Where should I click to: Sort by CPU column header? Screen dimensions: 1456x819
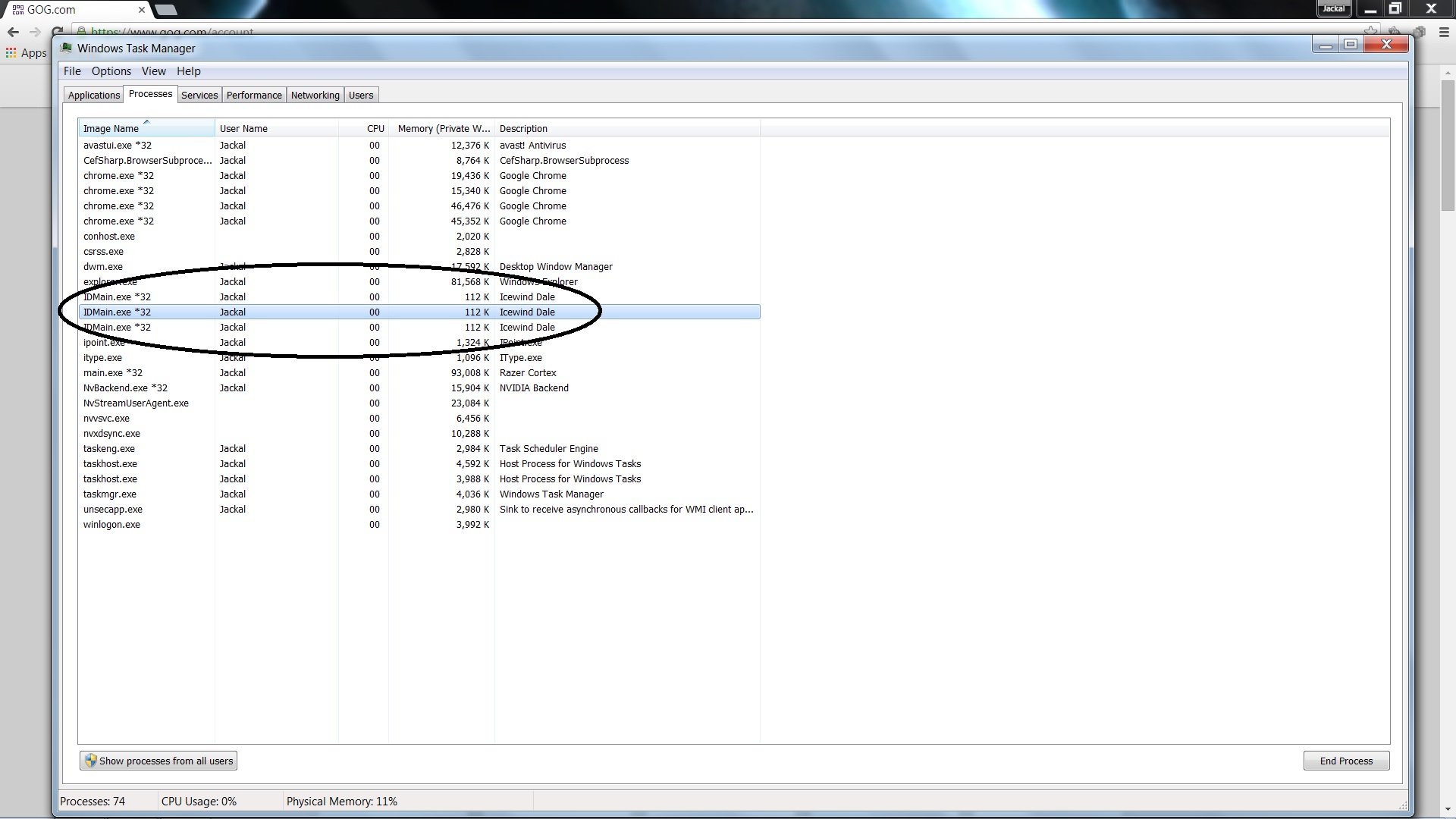coord(364,128)
